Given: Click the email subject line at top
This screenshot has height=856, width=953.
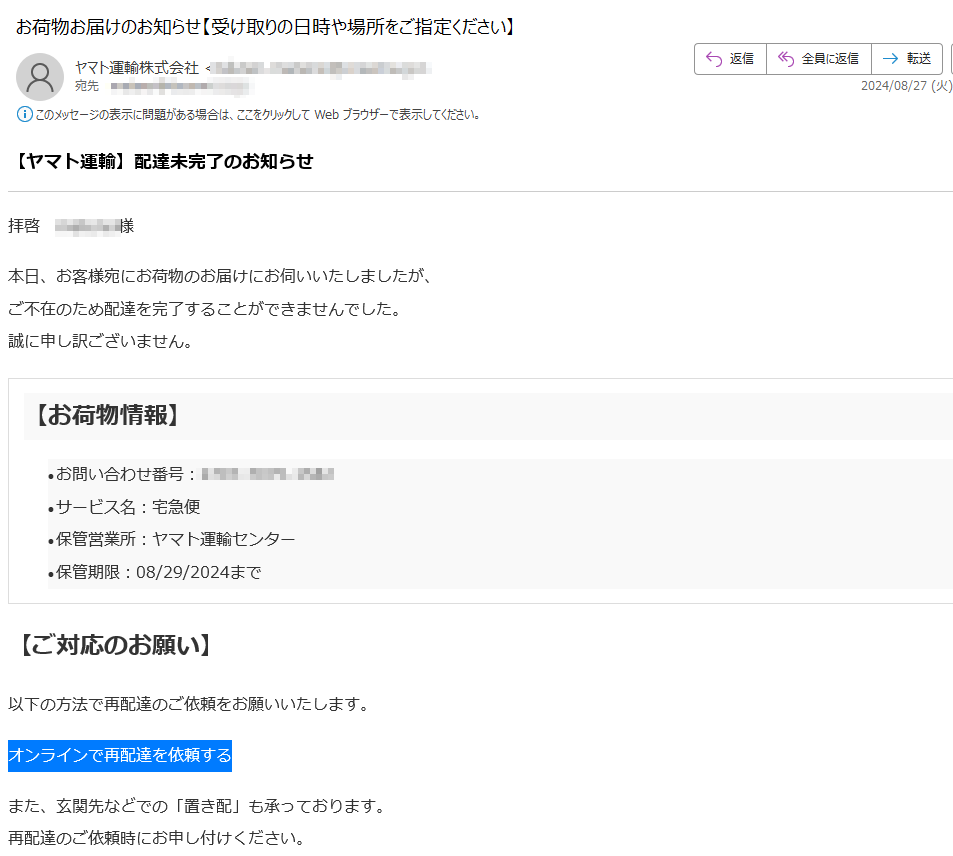Looking at the screenshot, I should pyautogui.click(x=267, y=27).
